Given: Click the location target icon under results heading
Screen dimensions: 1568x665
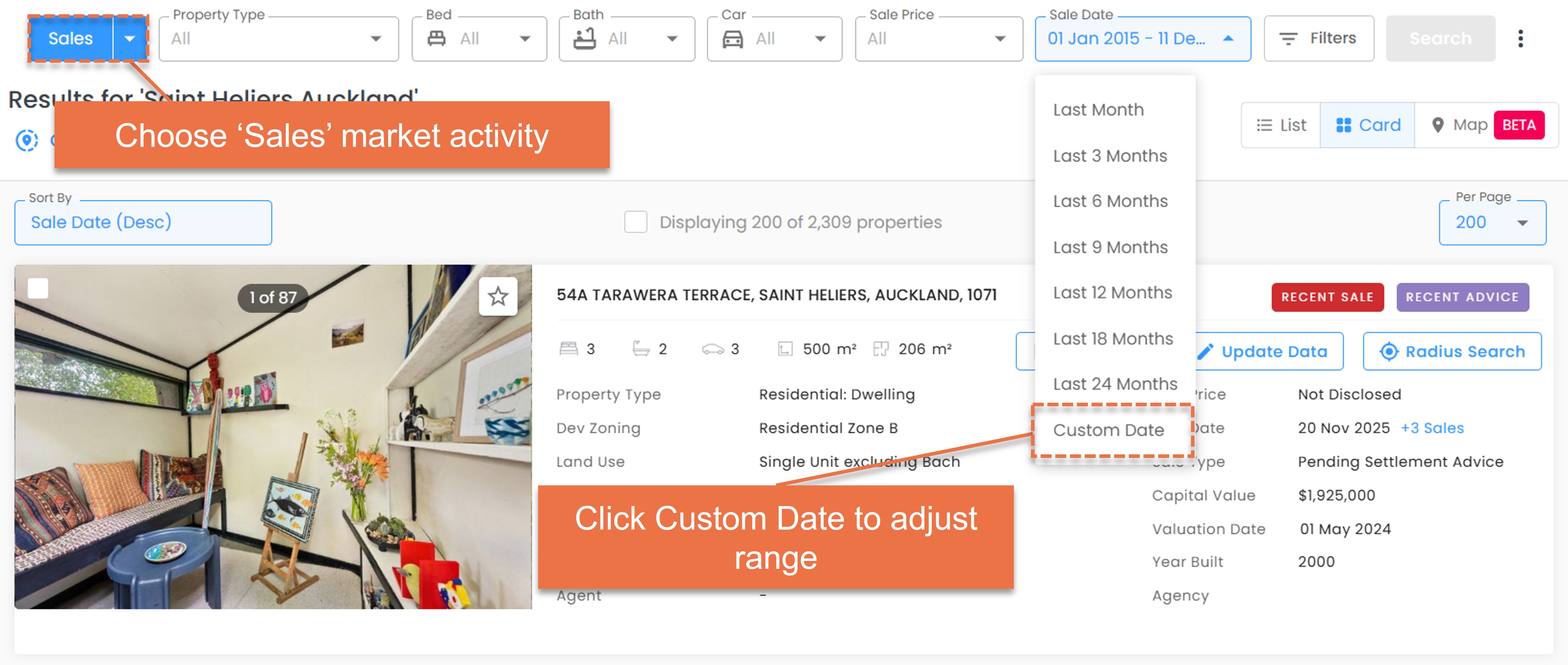Looking at the screenshot, I should pos(26,140).
